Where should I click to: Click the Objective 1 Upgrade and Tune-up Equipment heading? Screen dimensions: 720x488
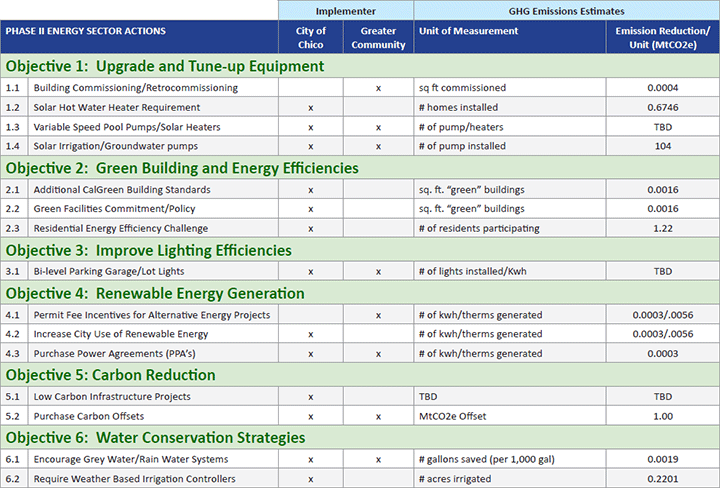click(x=165, y=66)
